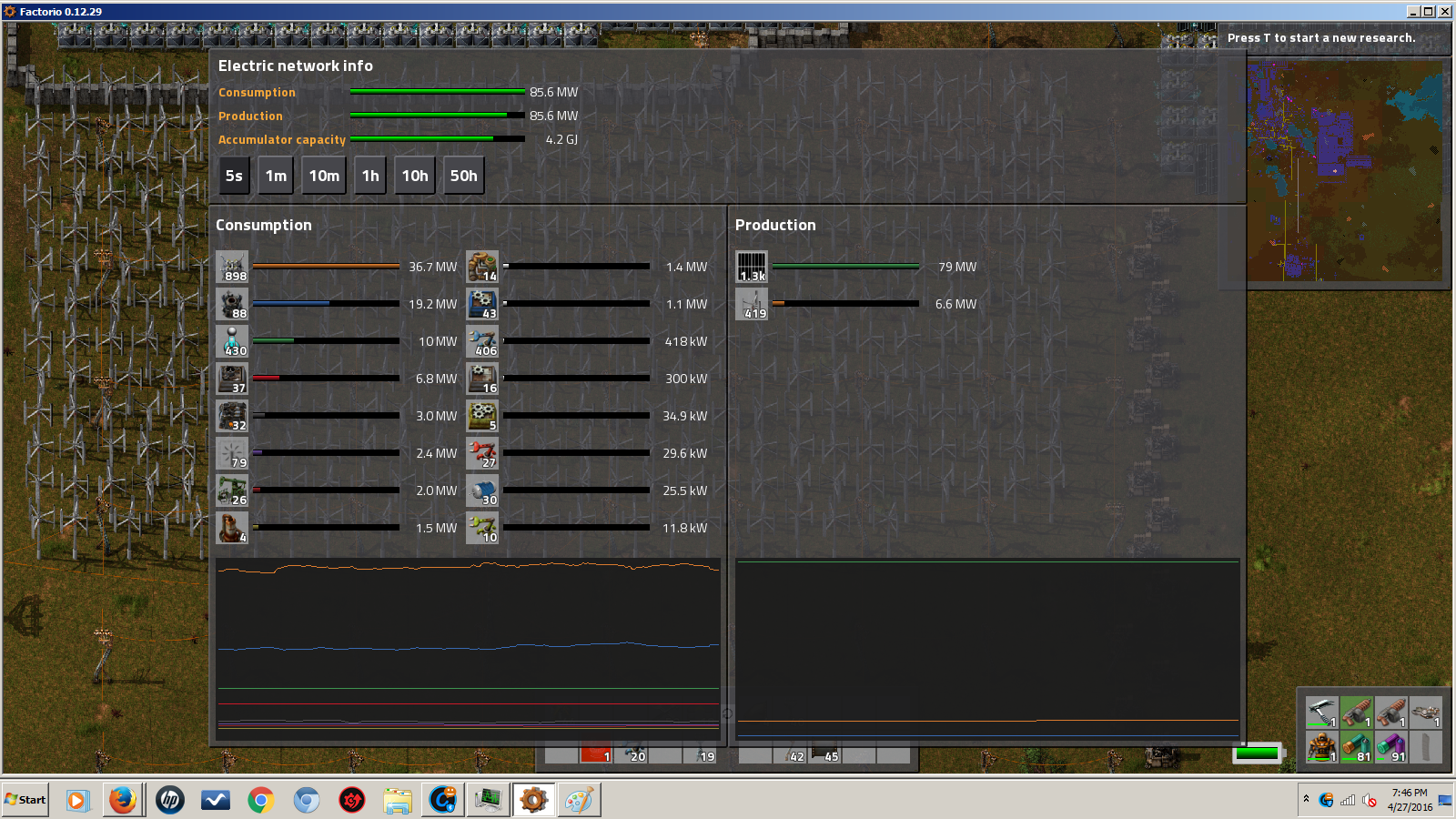Select the 1m time range button
This screenshot has height=819, width=1456.
pos(276,176)
